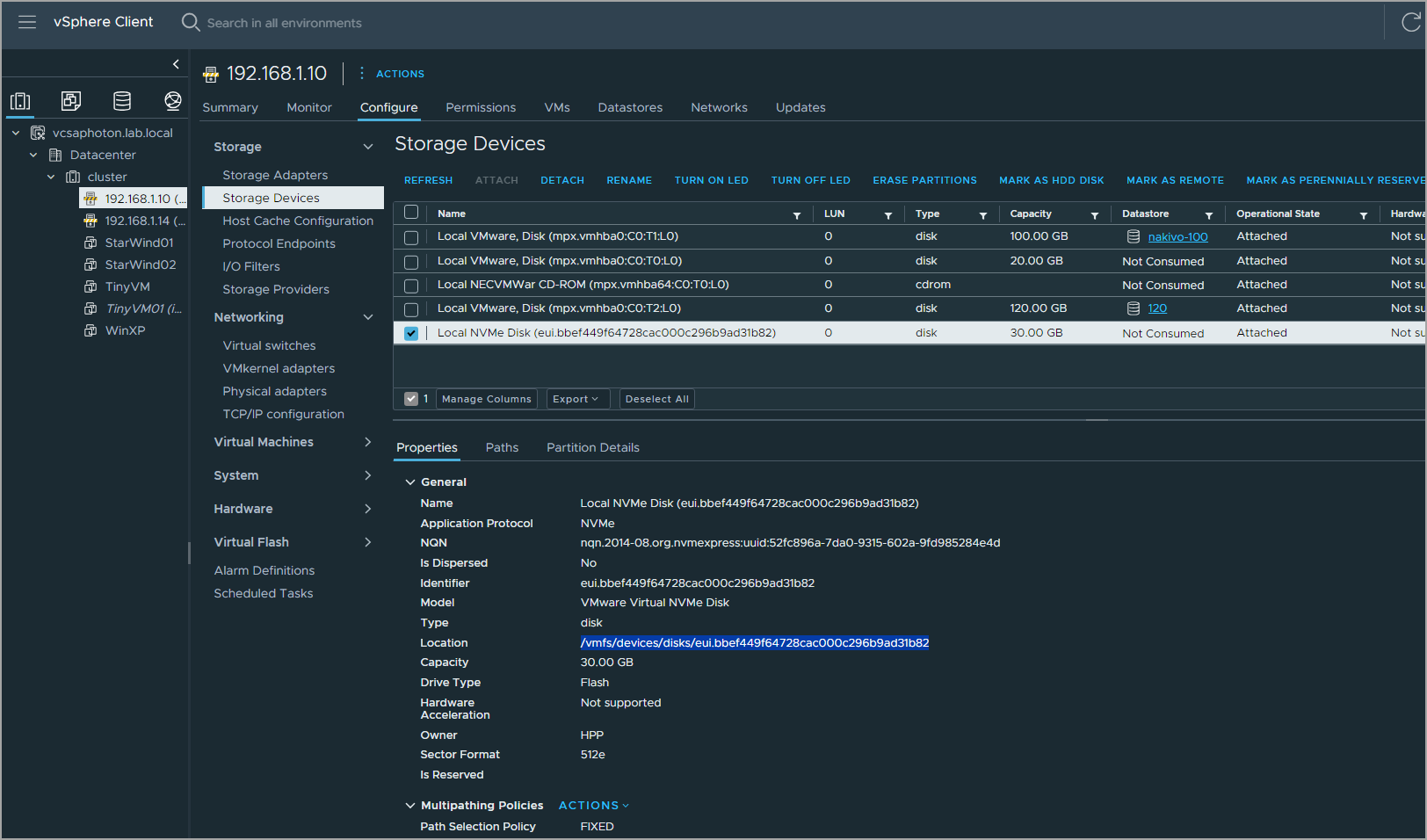Collapse the Storage section
The height and width of the screenshot is (840, 1427).
[x=368, y=147]
